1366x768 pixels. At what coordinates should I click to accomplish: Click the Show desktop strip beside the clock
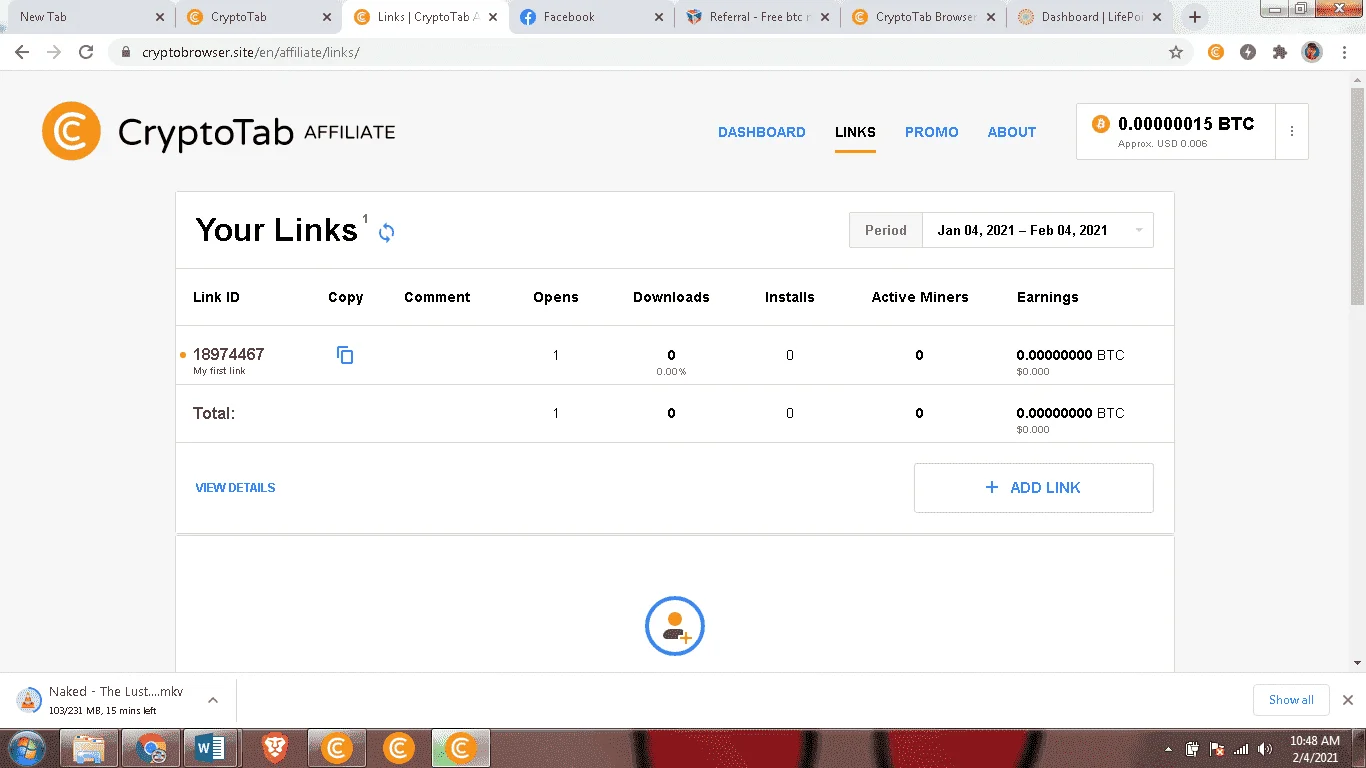pos(1358,748)
